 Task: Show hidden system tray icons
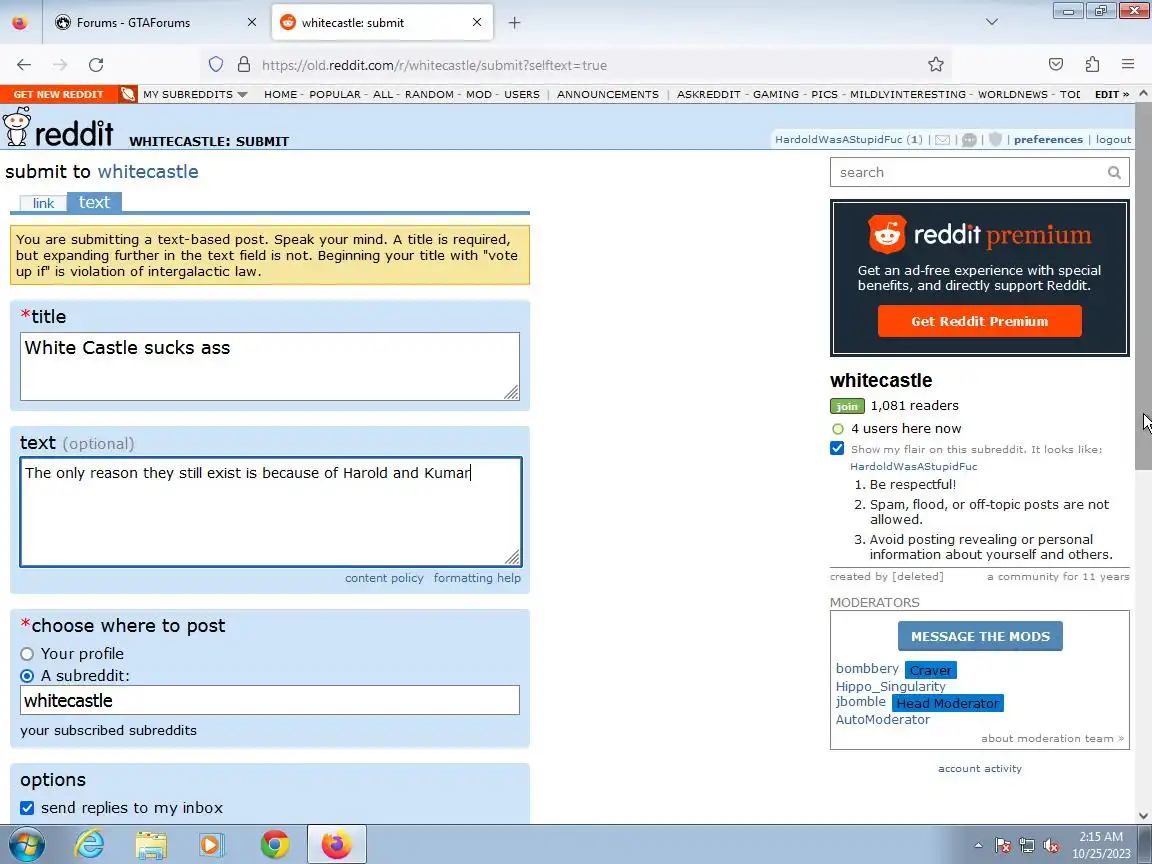(978, 846)
